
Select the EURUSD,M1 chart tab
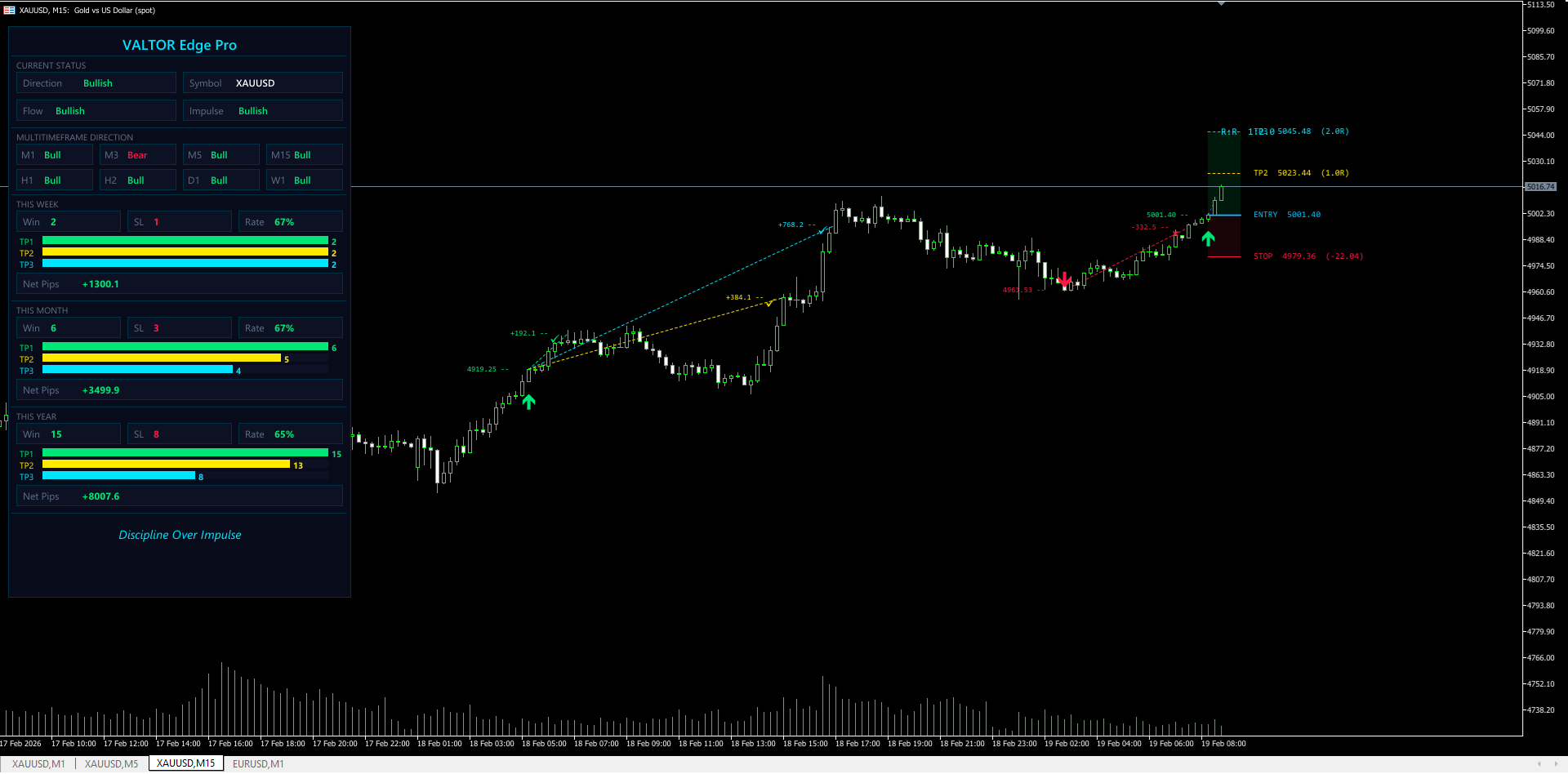[258, 763]
